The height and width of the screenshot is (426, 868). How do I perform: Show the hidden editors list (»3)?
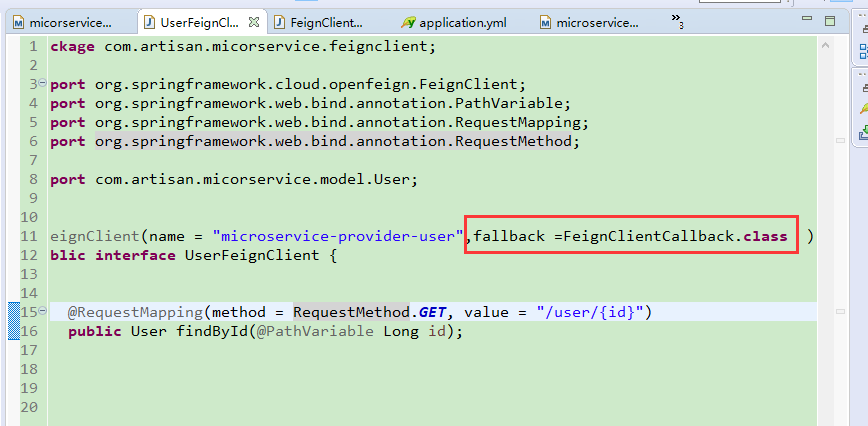(678, 21)
